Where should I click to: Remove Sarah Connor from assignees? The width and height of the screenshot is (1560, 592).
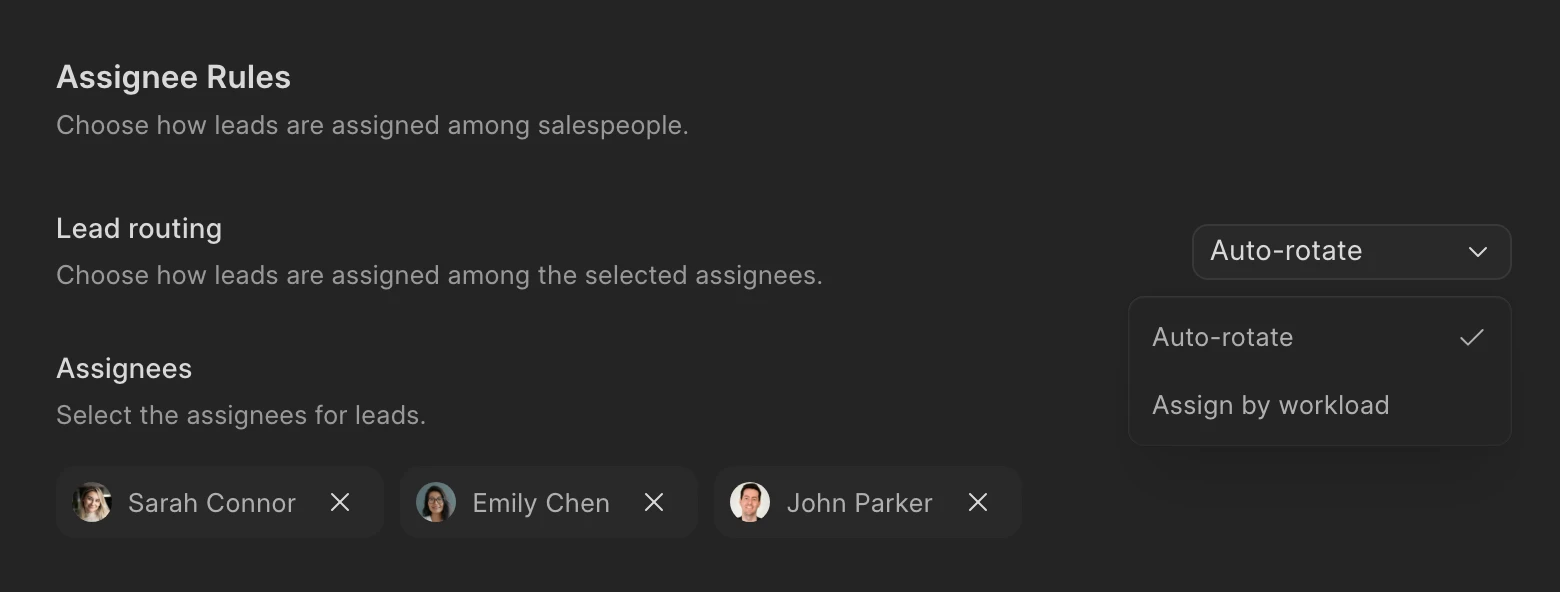(x=340, y=502)
